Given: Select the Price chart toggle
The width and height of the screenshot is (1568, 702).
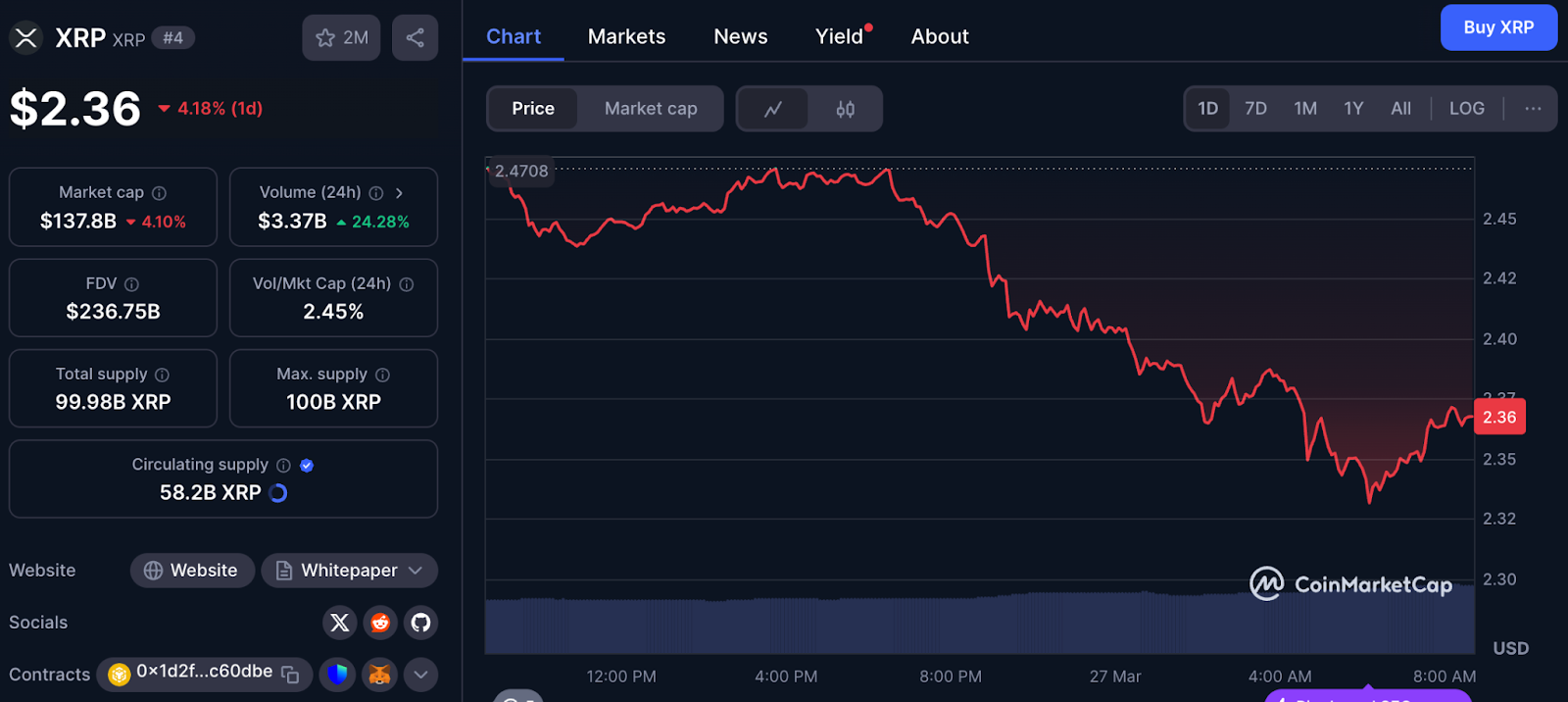Looking at the screenshot, I should point(533,109).
